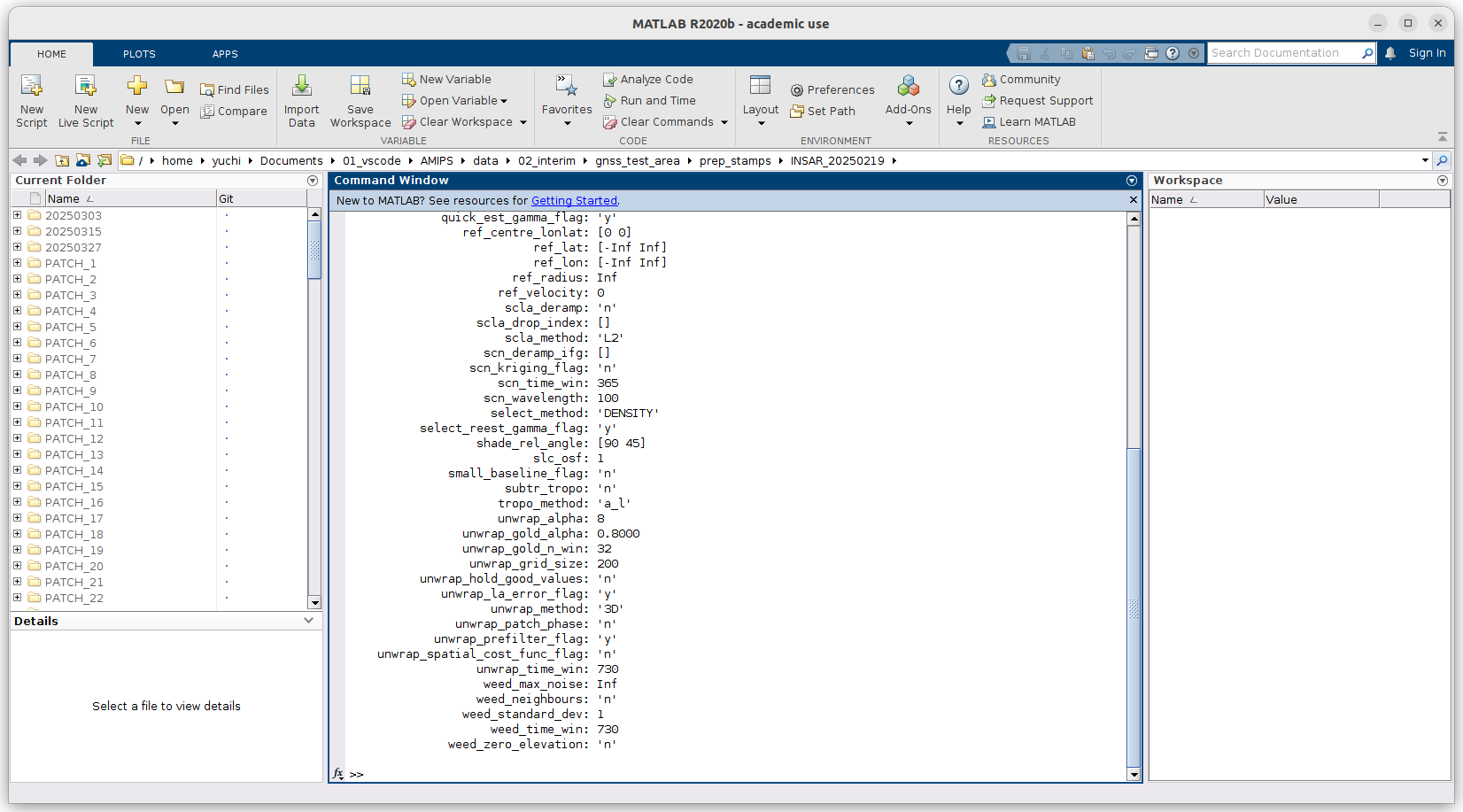Open the Clear Commands dropdown arrow
The height and width of the screenshot is (812, 1463).
pyautogui.click(x=724, y=122)
